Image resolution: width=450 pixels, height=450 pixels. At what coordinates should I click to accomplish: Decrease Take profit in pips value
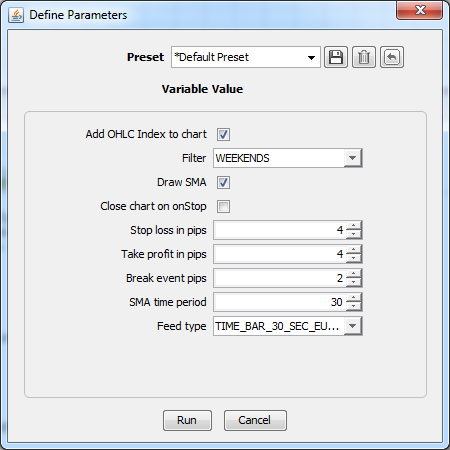coord(354,258)
